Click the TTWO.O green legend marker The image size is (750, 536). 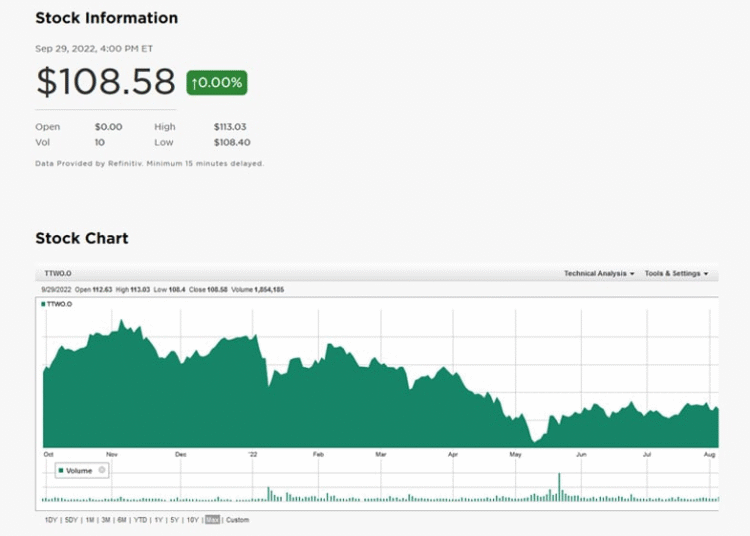(44, 303)
